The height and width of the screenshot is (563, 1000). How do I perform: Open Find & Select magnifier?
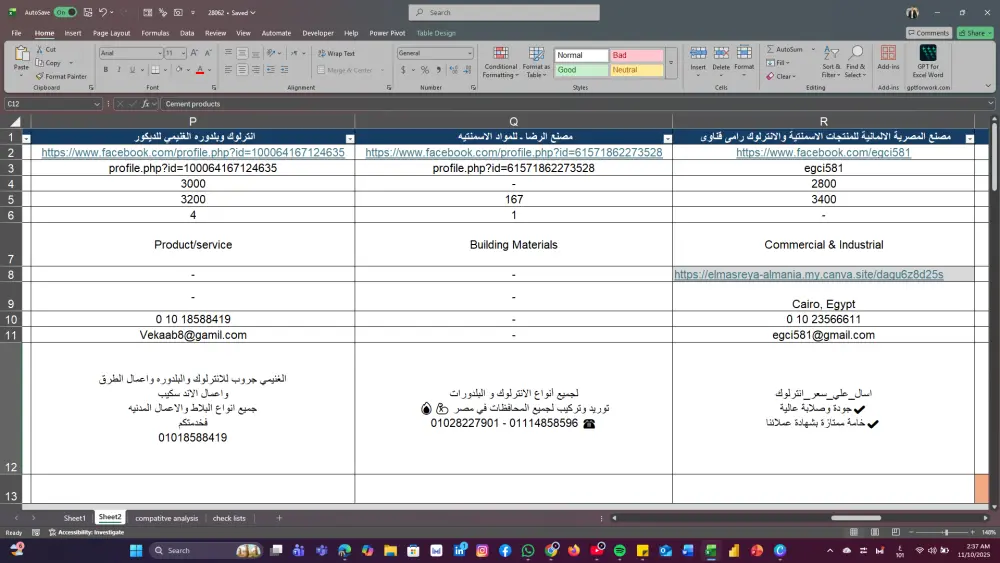click(856, 53)
